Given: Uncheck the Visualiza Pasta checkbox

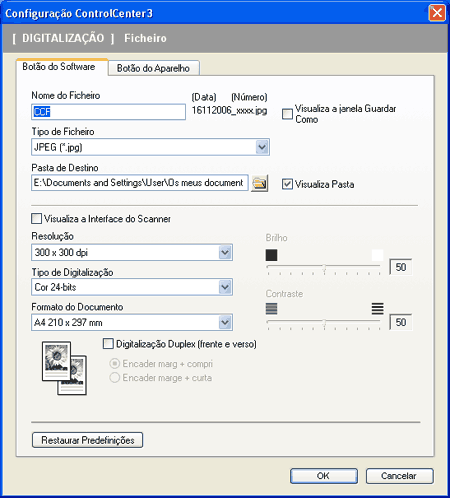Looking at the screenshot, I should (287, 184).
